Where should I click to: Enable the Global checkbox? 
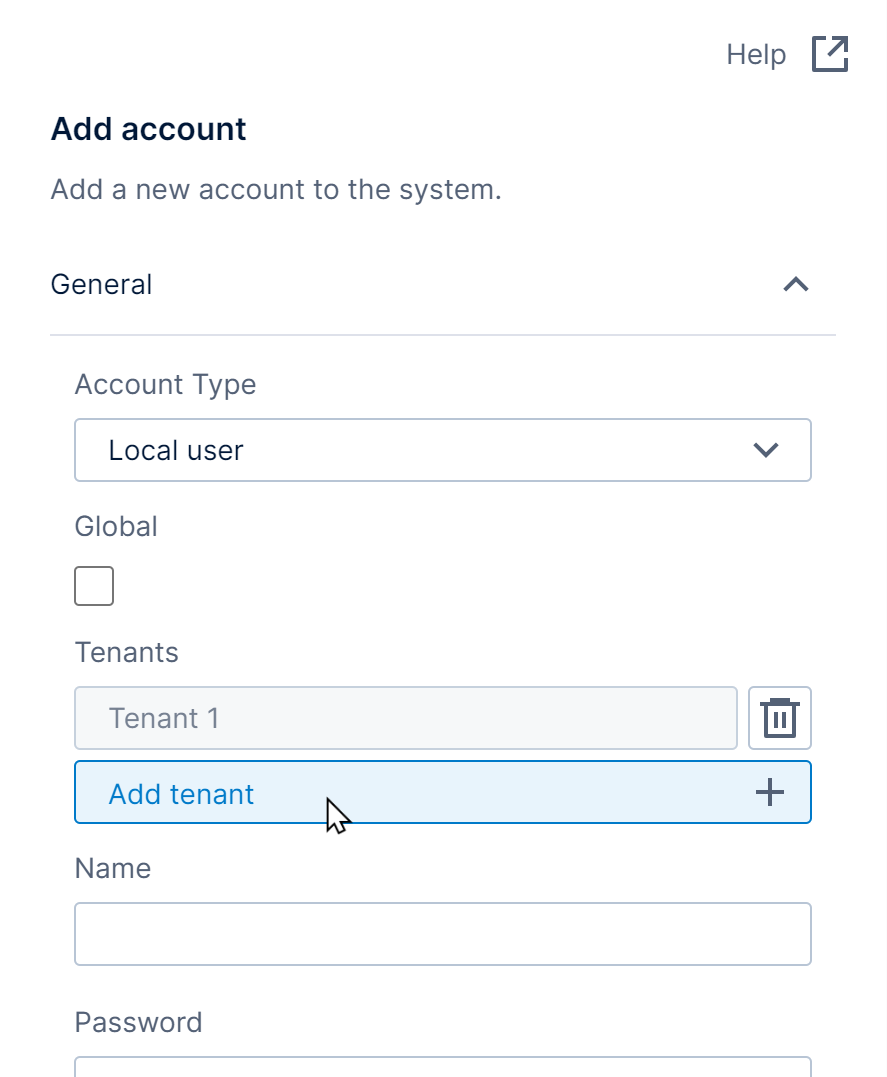[x=94, y=586]
